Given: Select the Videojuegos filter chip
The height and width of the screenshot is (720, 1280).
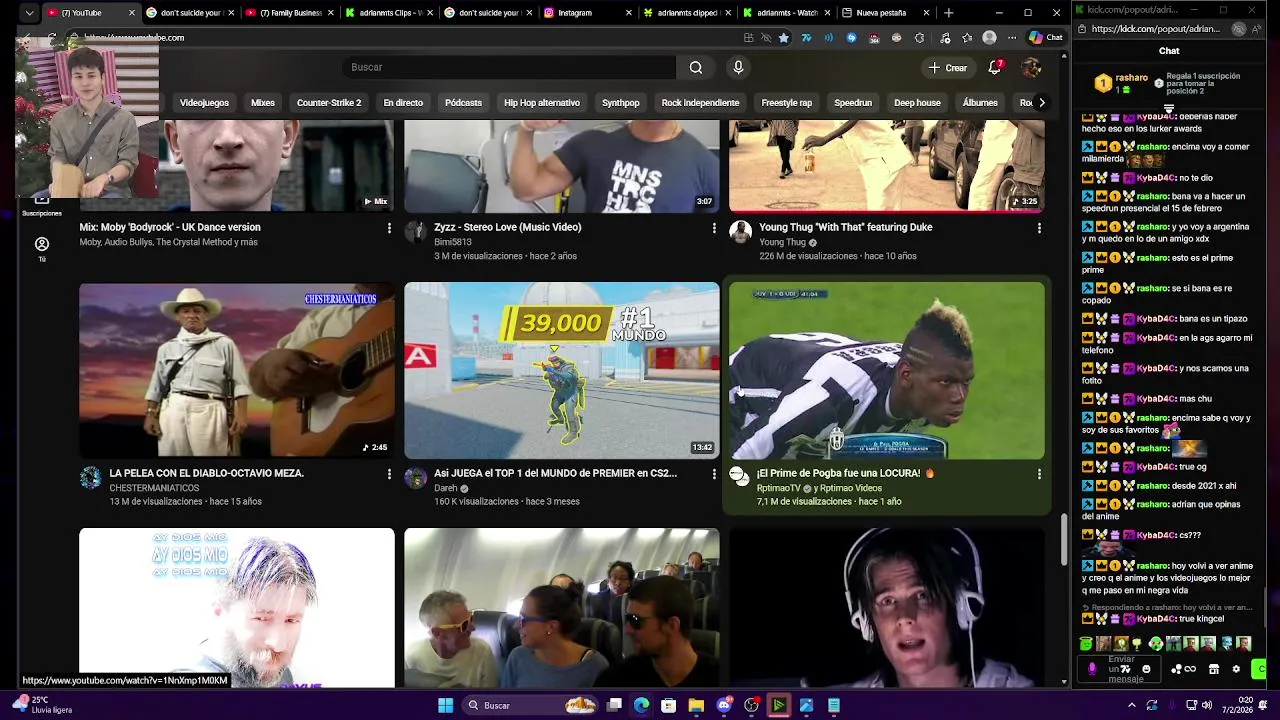Looking at the screenshot, I should [204, 103].
